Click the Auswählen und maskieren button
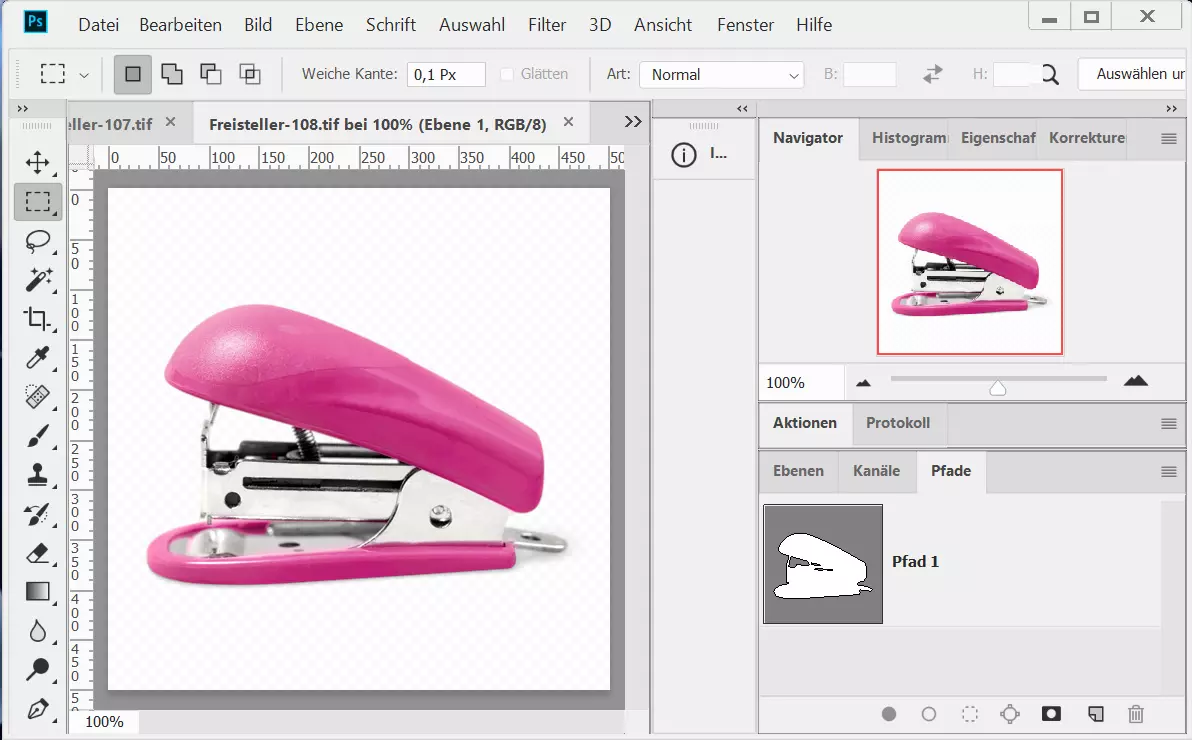1192x740 pixels. click(1134, 74)
